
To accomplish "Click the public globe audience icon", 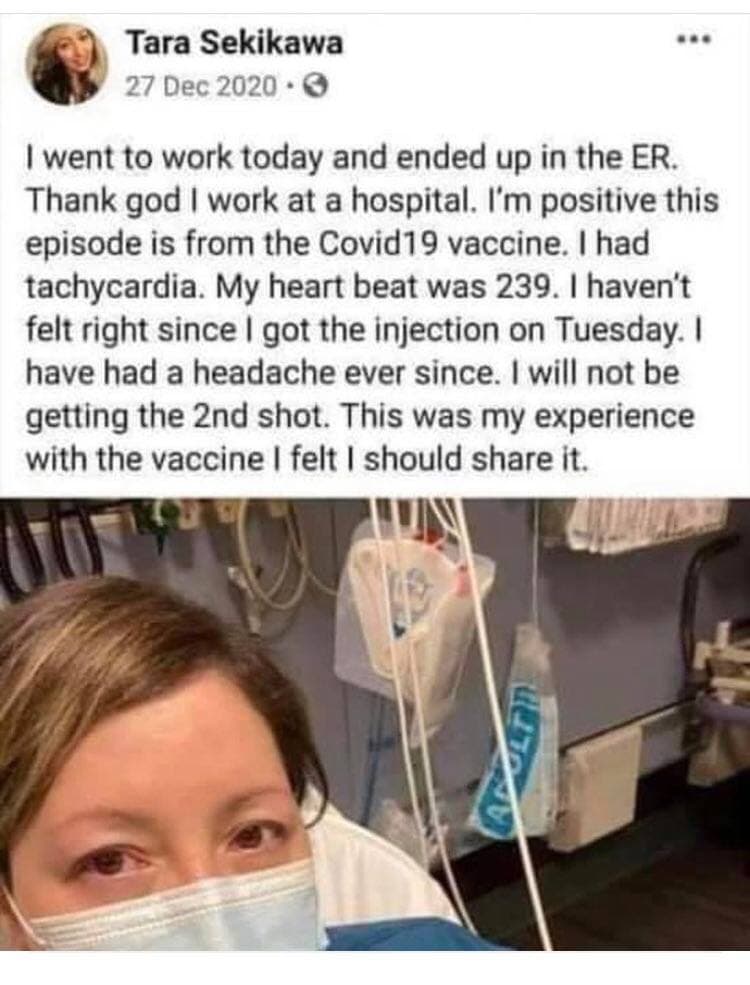I will point(314,86).
